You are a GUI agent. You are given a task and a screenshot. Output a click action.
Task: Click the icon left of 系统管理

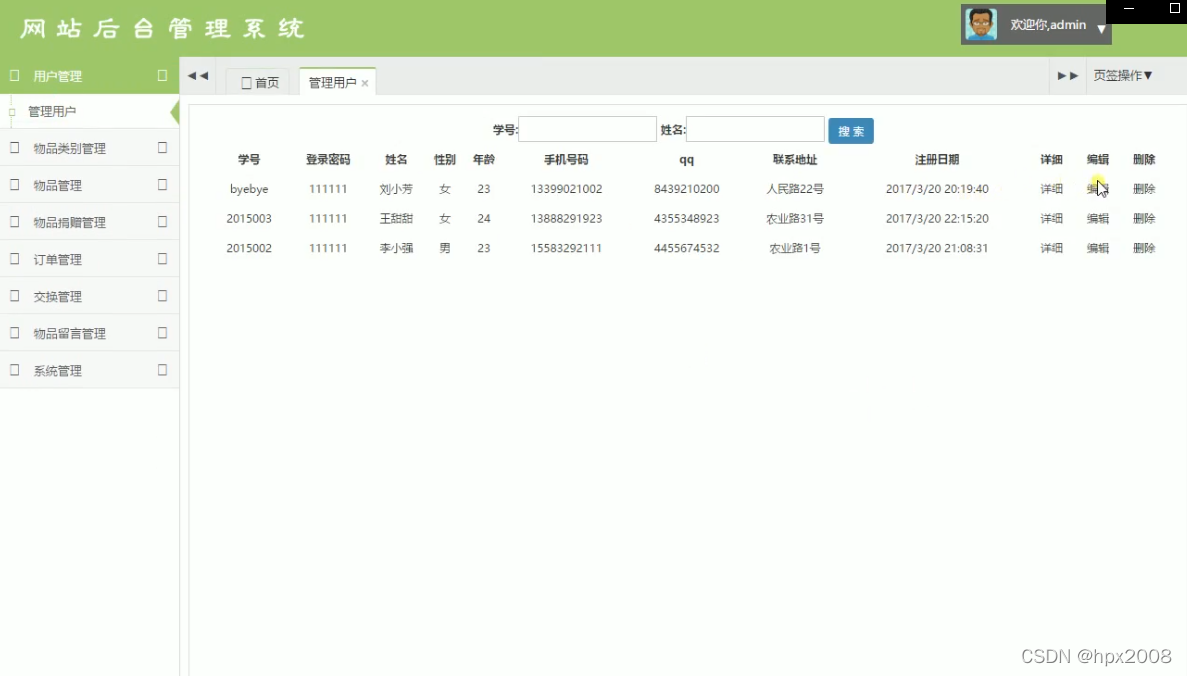pyautogui.click(x=14, y=370)
